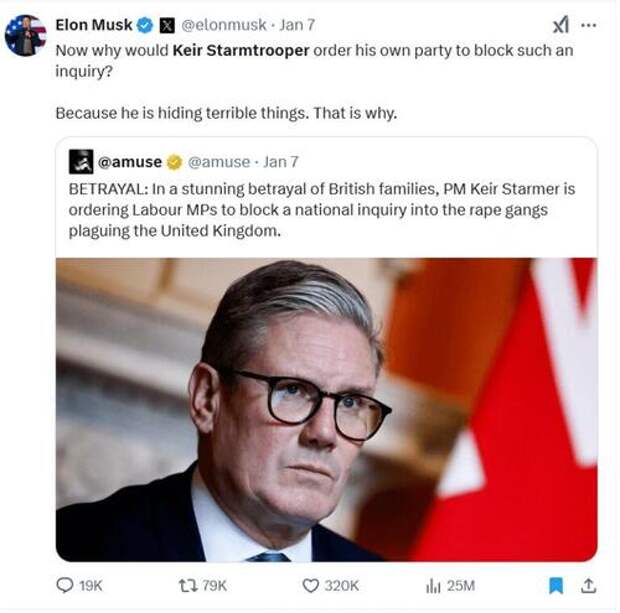620x613 pixels.
Task: Click the bold @amuse name in quote
Action: [x=130, y=162]
